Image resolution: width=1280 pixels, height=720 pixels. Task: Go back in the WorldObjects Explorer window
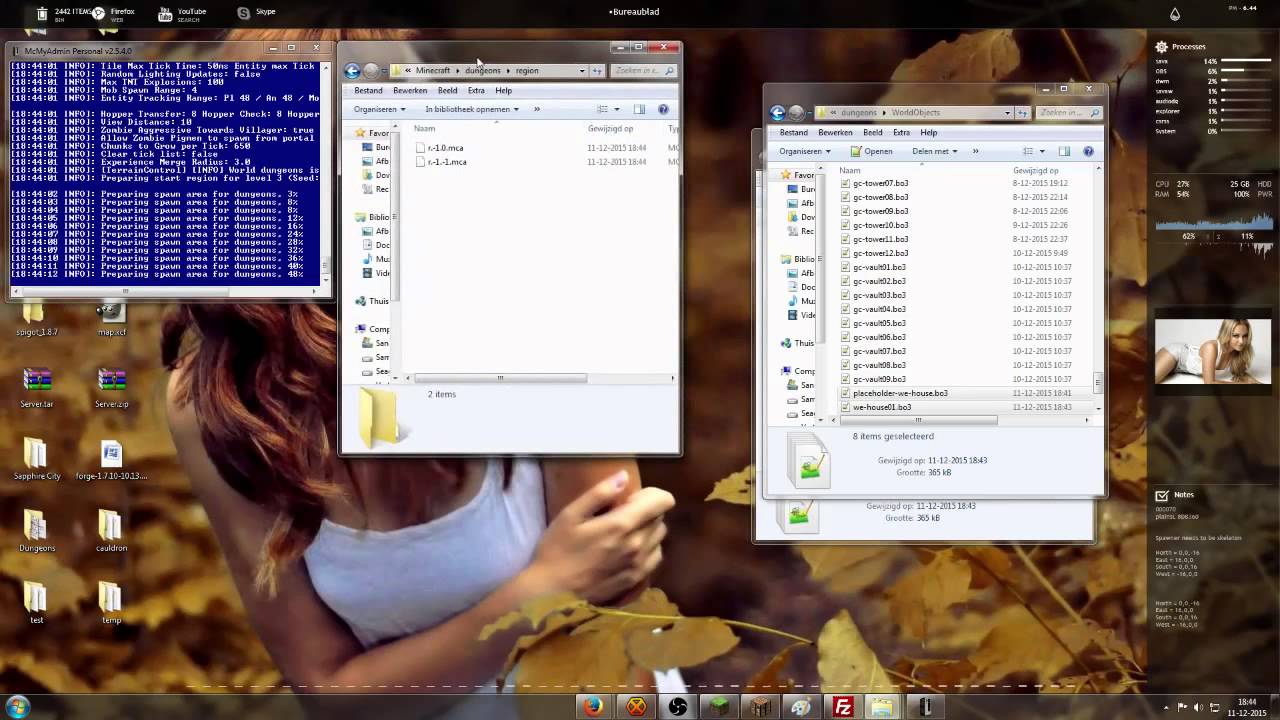(x=777, y=113)
